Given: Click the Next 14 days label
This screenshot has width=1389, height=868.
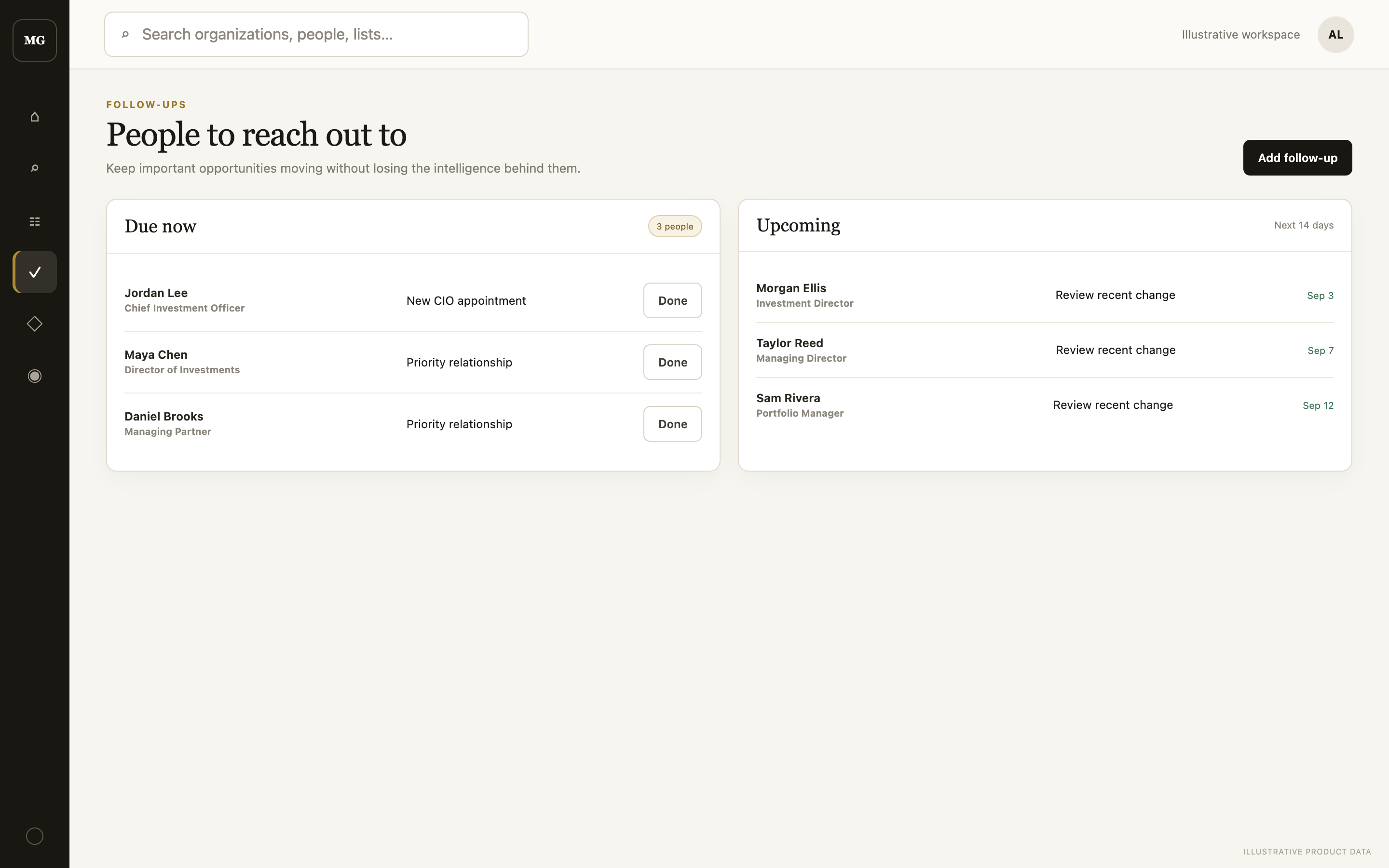Looking at the screenshot, I should [x=1304, y=225].
